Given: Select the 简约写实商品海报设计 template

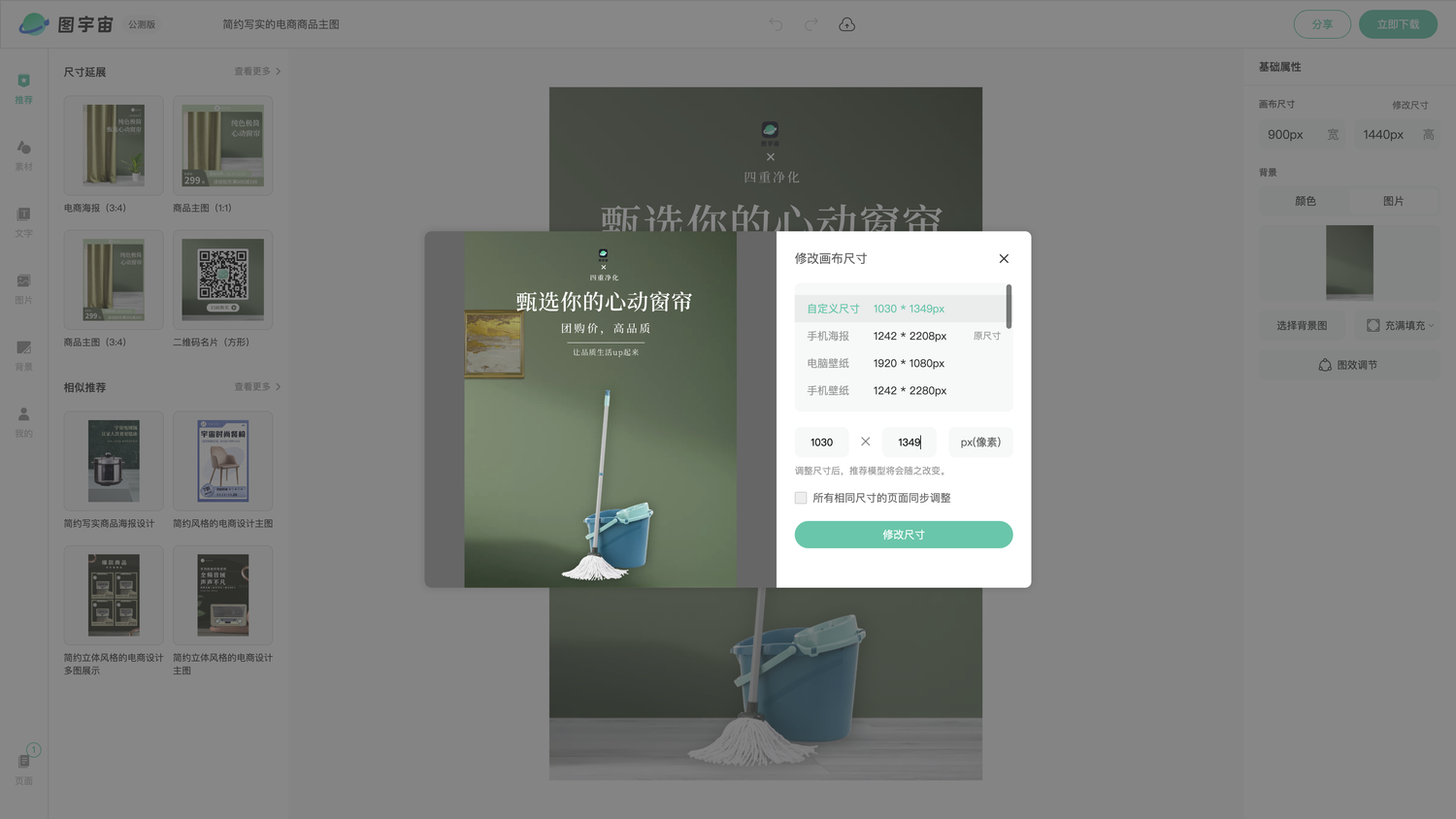Looking at the screenshot, I should 114,461.
